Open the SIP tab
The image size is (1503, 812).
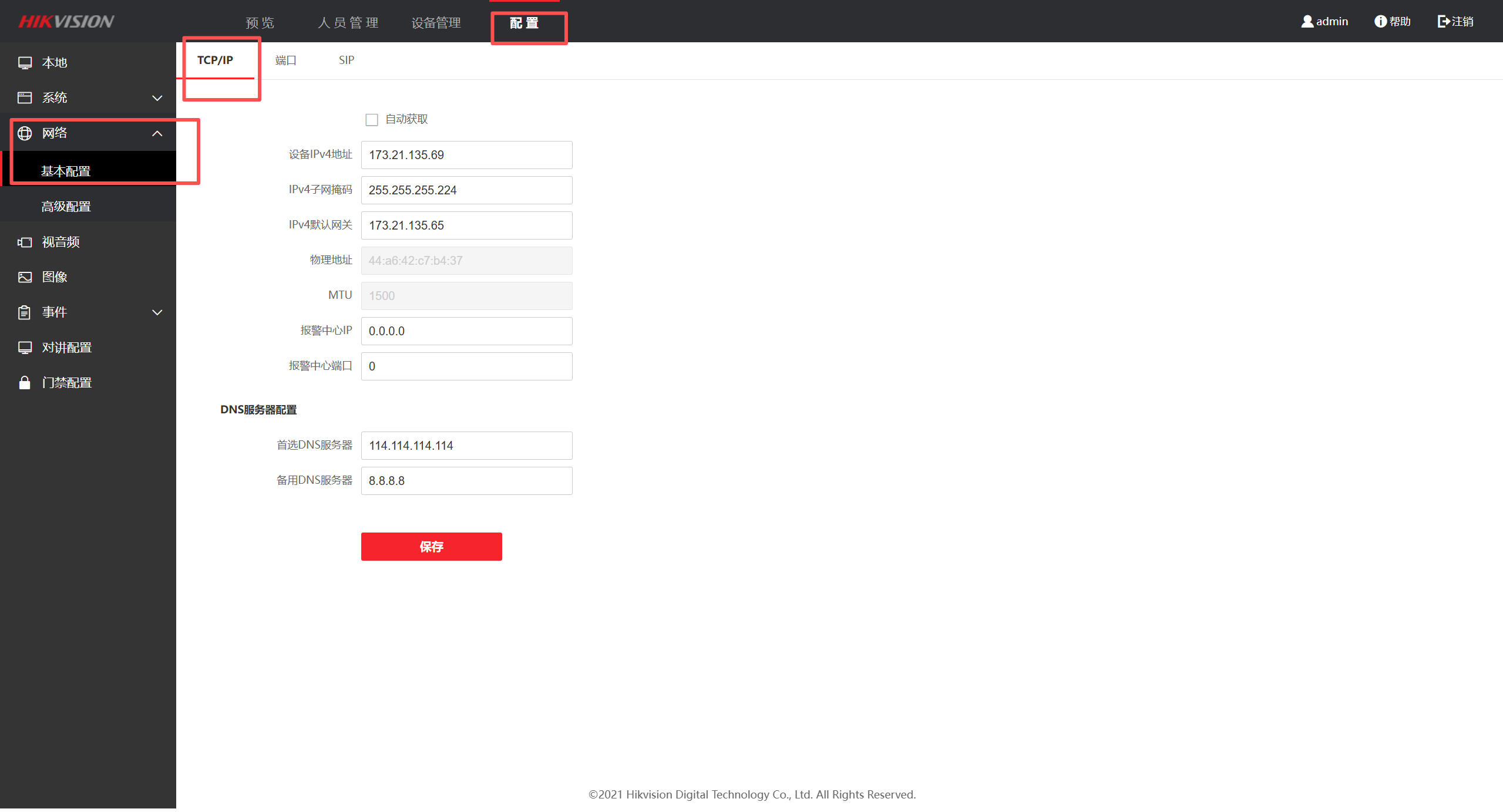pos(347,60)
